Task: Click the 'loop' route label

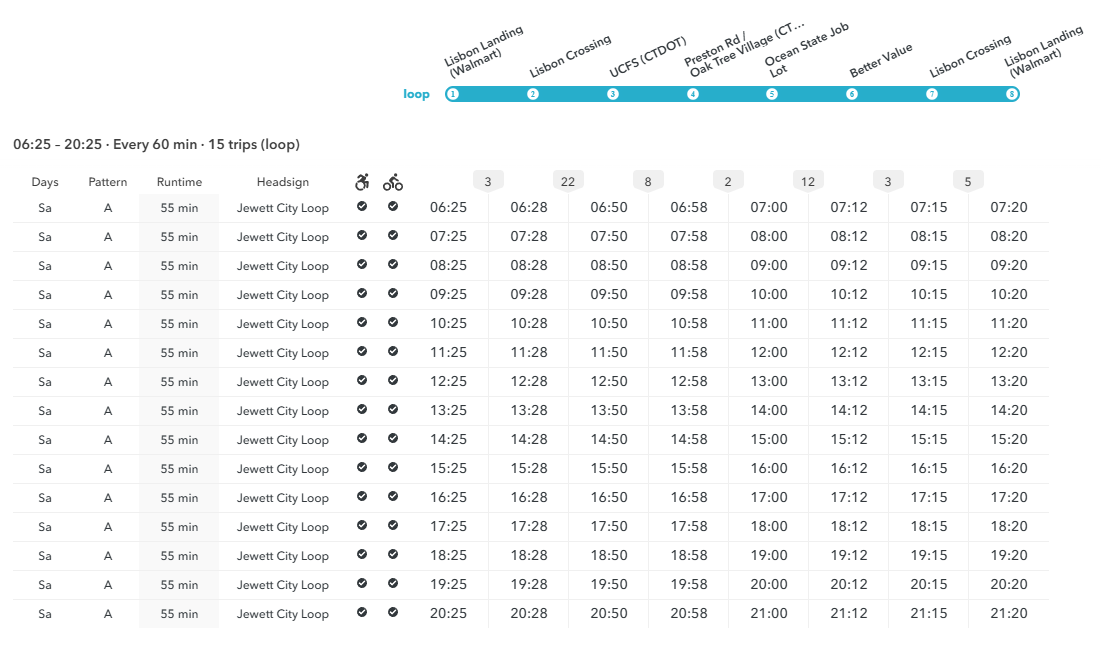Action: pos(416,94)
